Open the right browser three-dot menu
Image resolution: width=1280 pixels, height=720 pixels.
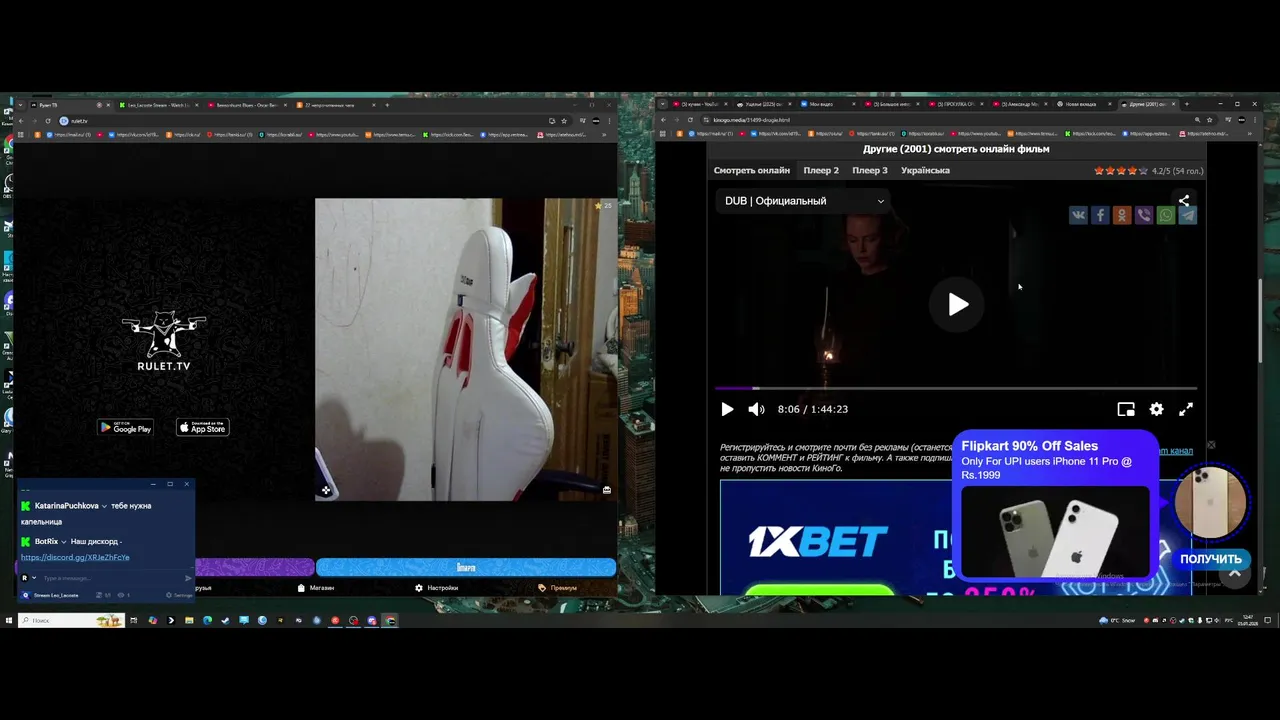1253,120
